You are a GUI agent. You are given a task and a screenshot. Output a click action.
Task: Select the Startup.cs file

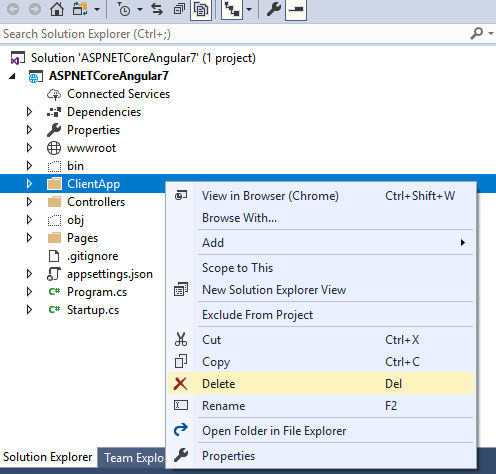click(93, 310)
